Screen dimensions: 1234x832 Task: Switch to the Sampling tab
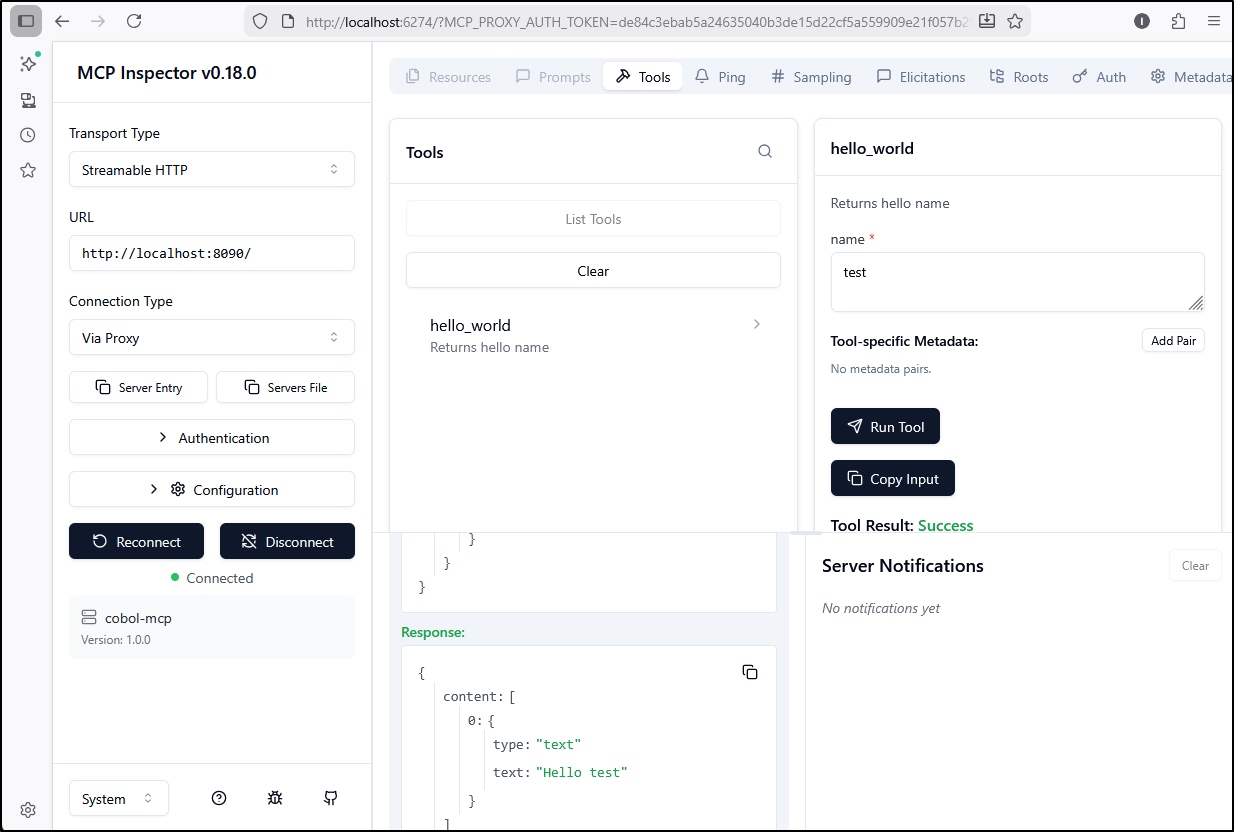click(811, 77)
